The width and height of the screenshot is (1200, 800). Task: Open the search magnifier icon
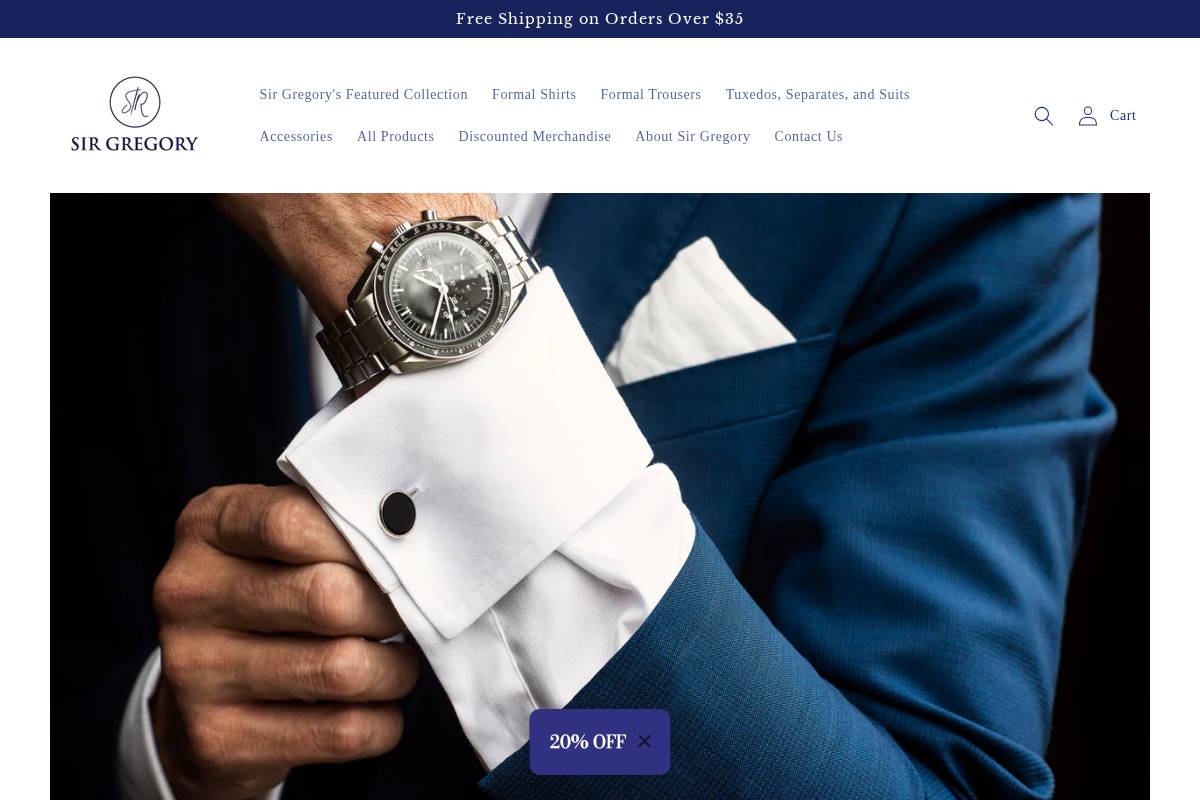click(x=1043, y=116)
